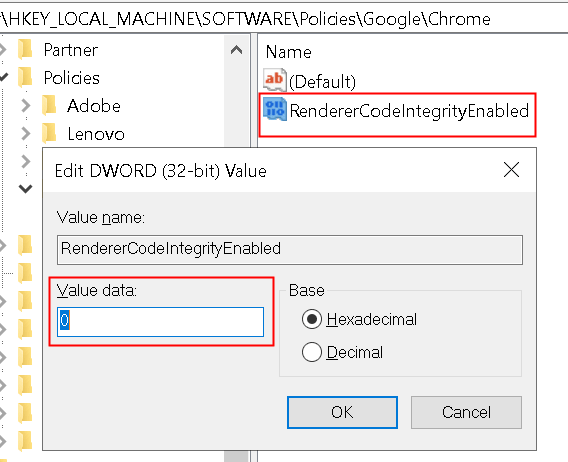This screenshot has height=462, width=568.
Task: Collapse the Policies key
Action: [4, 77]
